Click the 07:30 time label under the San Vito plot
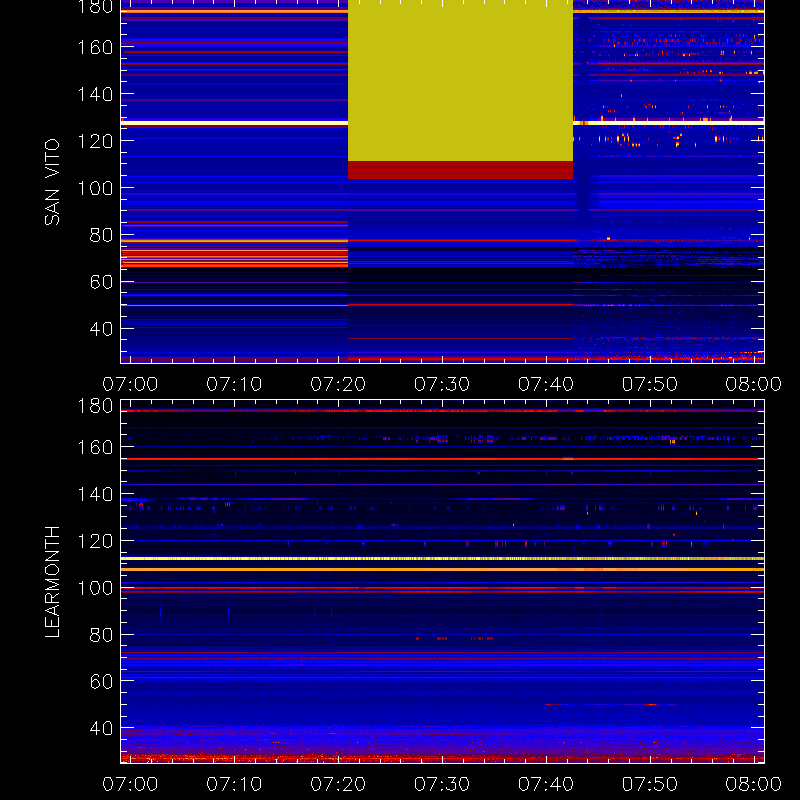This screenshot has width=800, height=800. (442, 384)
